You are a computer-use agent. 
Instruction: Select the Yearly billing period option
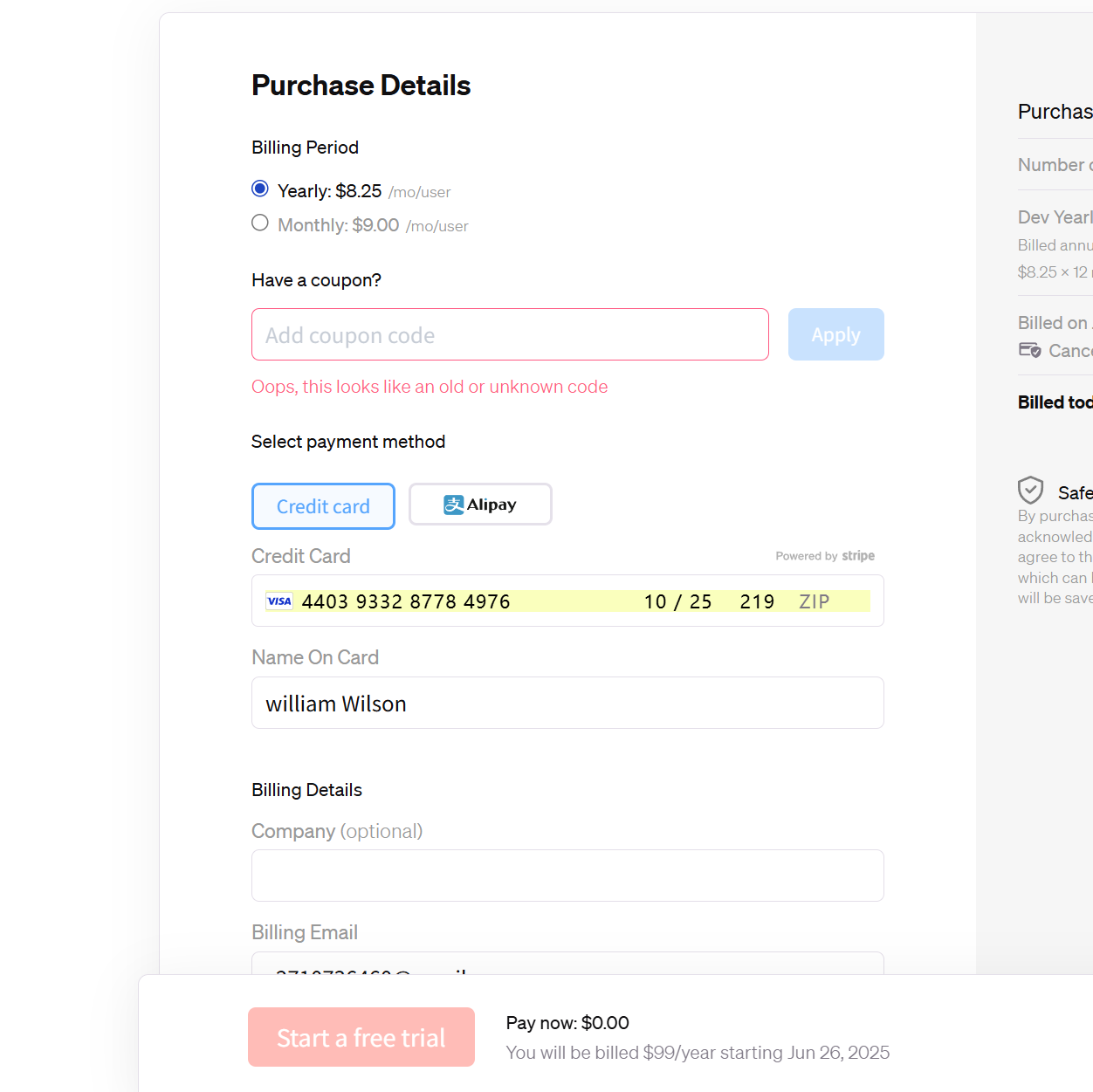pos(260,189)
